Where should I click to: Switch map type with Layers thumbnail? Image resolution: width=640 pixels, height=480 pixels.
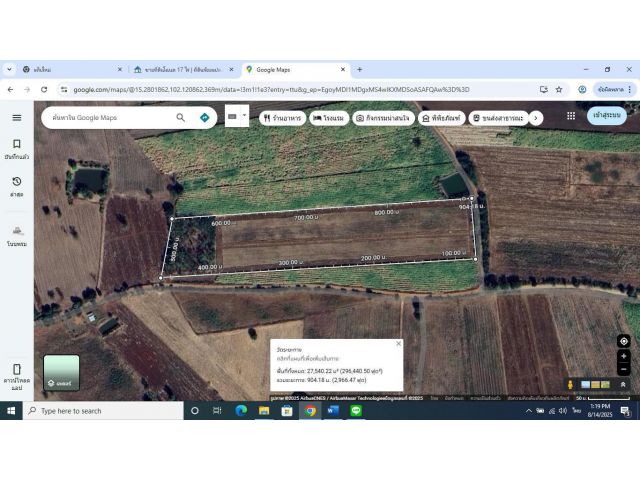click(61, 373)
